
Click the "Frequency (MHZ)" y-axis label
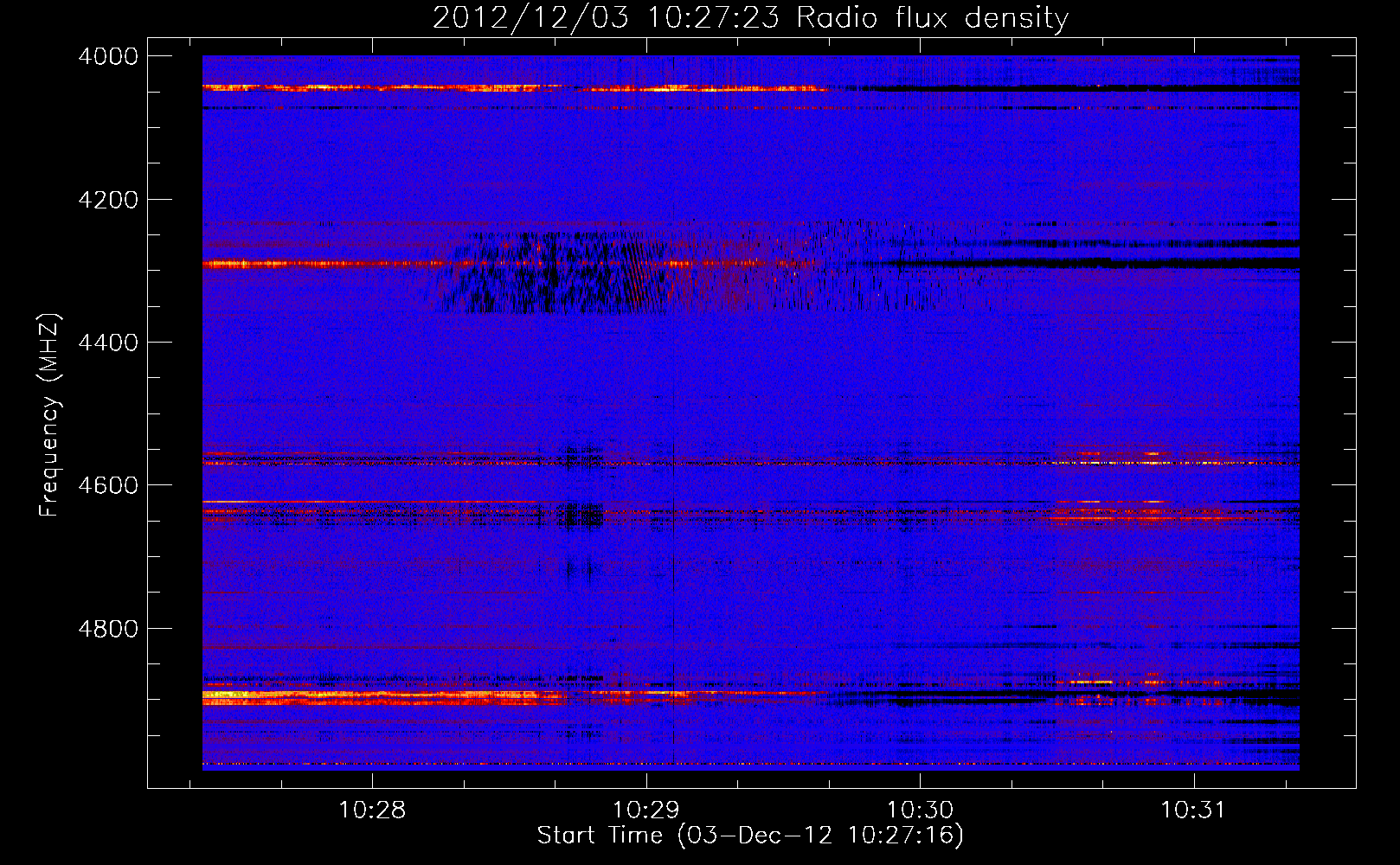[x=49, y=415]
